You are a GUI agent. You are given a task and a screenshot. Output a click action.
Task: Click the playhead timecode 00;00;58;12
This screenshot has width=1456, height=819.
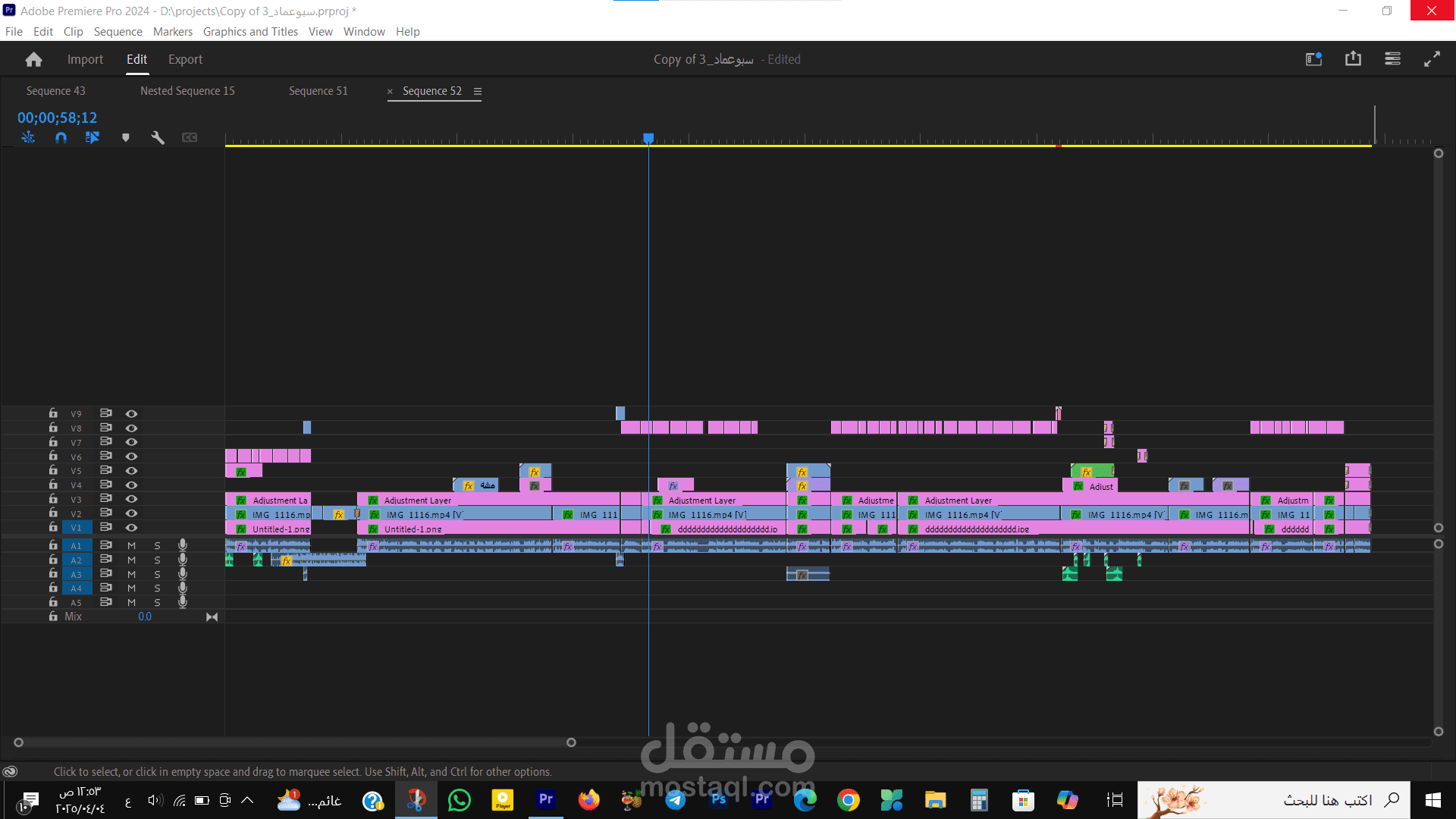point(58,118)
